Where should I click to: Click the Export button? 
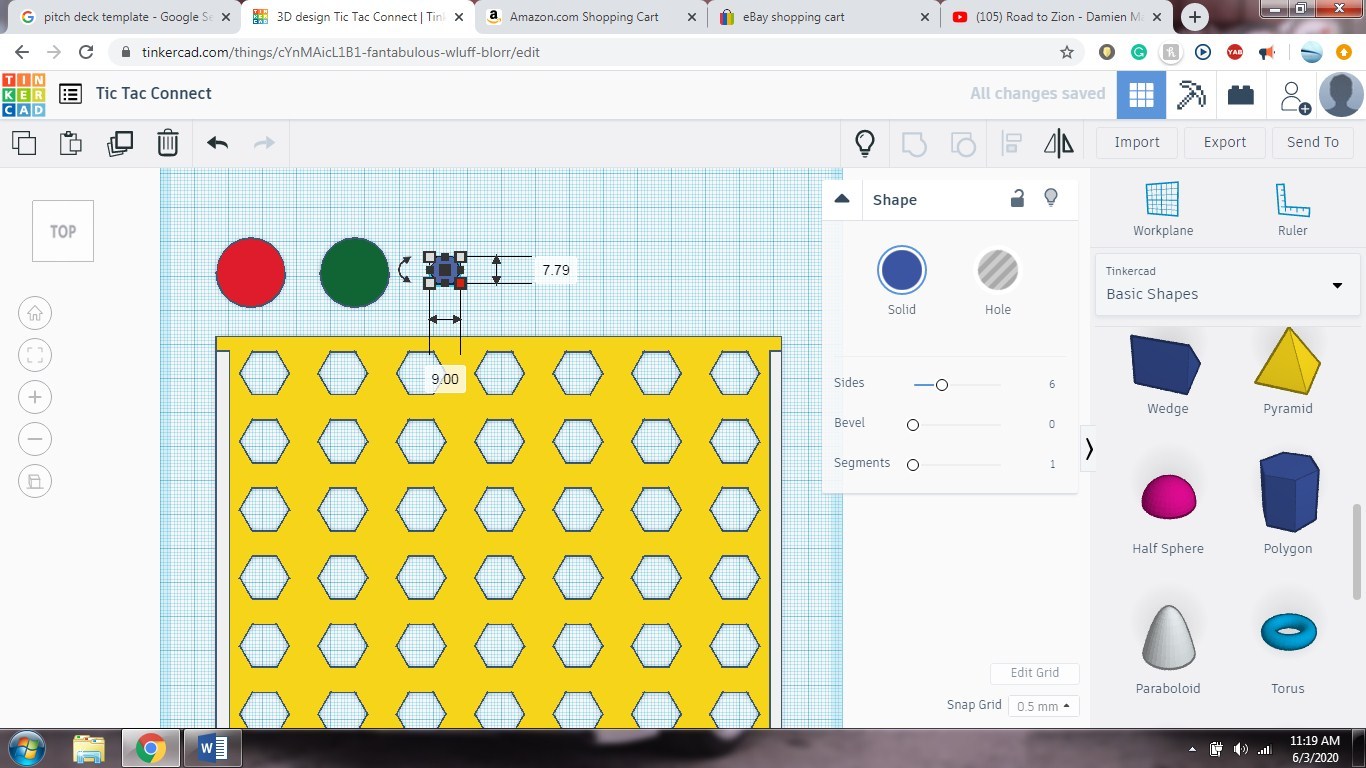pos(1224,142)
